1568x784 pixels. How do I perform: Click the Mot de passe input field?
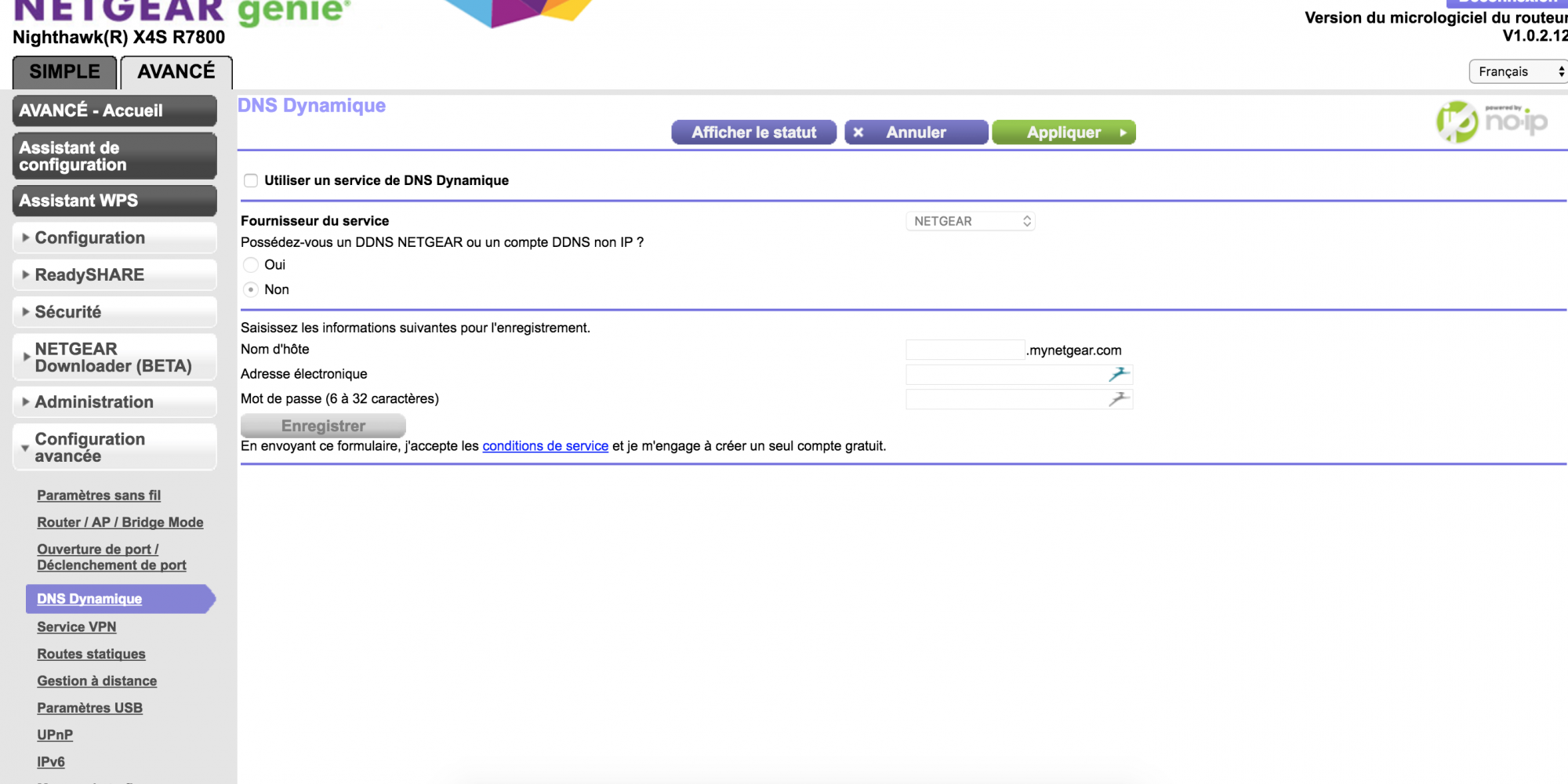pos(1019,400)
